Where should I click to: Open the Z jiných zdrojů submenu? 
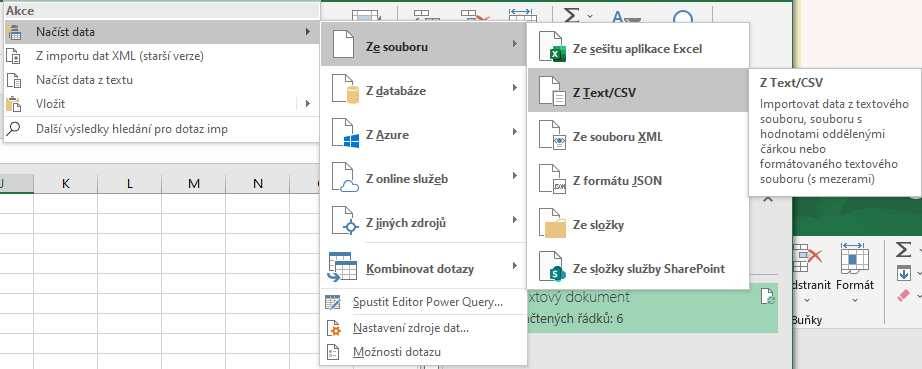coord(423,223)
